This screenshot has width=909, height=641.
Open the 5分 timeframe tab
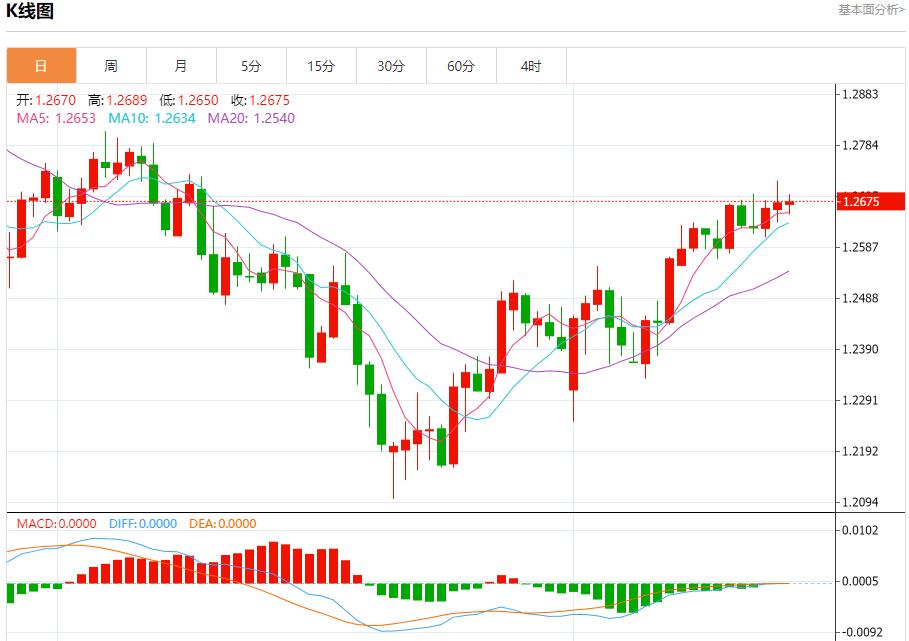coord(251,66)
